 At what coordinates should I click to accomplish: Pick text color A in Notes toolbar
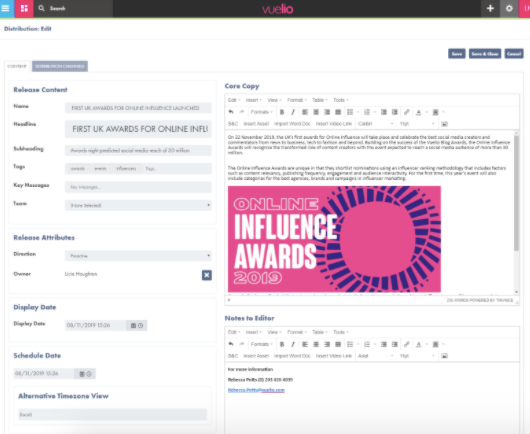[418, 344]
